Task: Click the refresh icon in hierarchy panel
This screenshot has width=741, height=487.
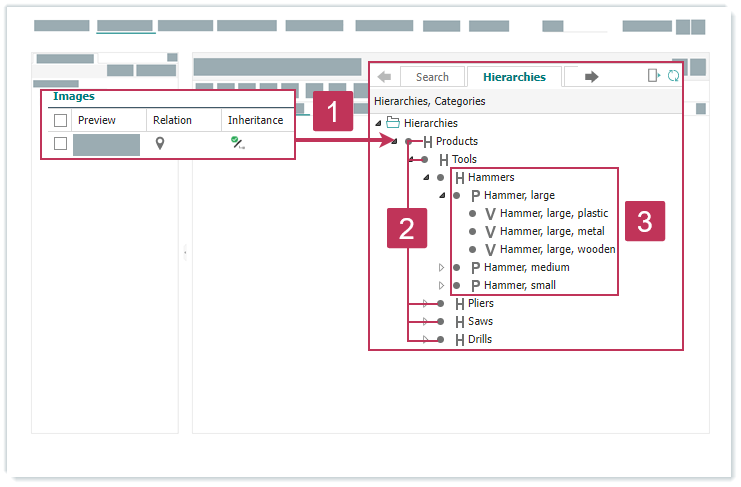Action: tap(673, 76)
